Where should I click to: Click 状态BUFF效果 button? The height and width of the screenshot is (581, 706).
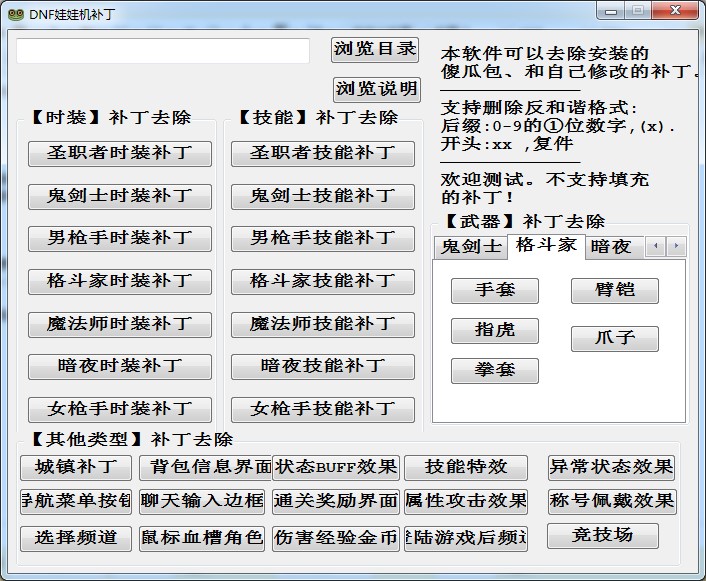point(336,468)
